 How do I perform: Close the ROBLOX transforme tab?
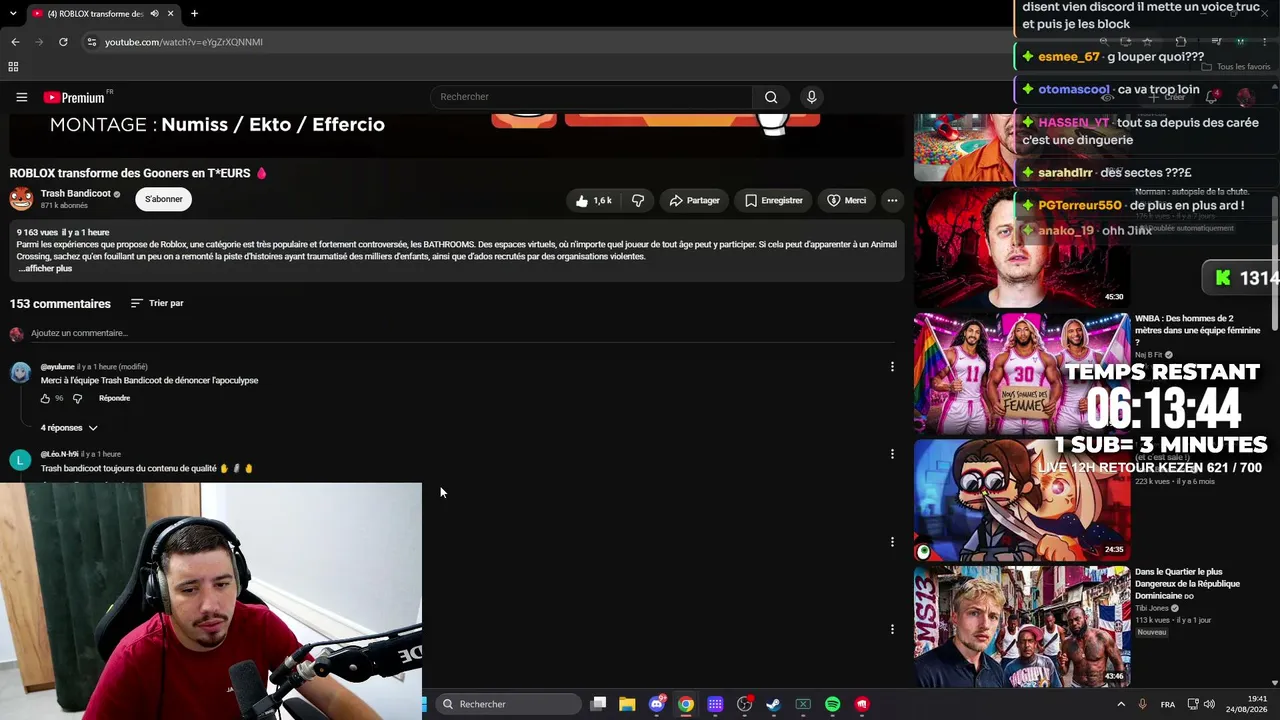click(171, 14)
